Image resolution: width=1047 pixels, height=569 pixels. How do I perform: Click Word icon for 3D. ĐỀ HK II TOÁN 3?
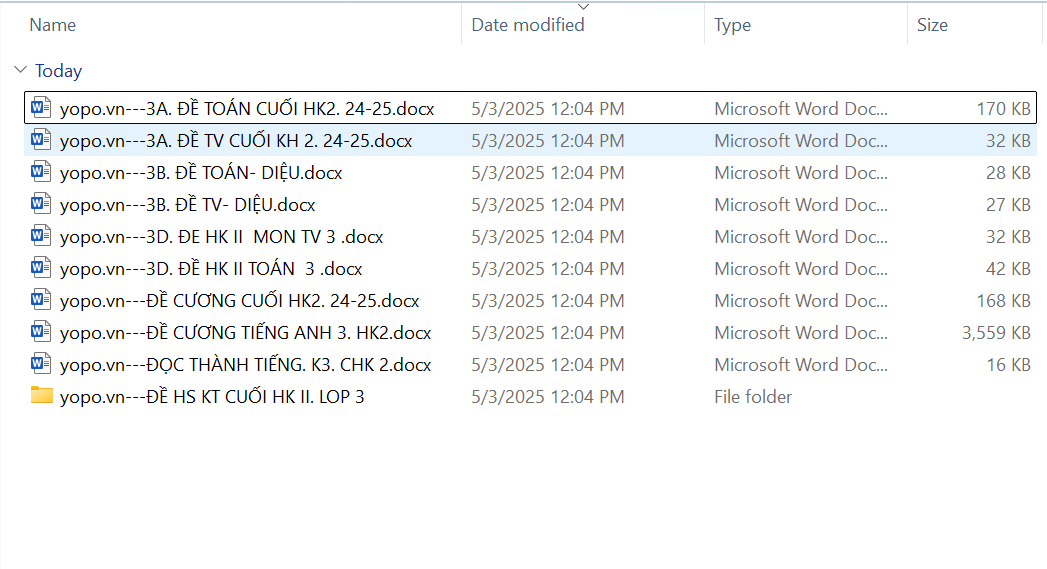41,268
